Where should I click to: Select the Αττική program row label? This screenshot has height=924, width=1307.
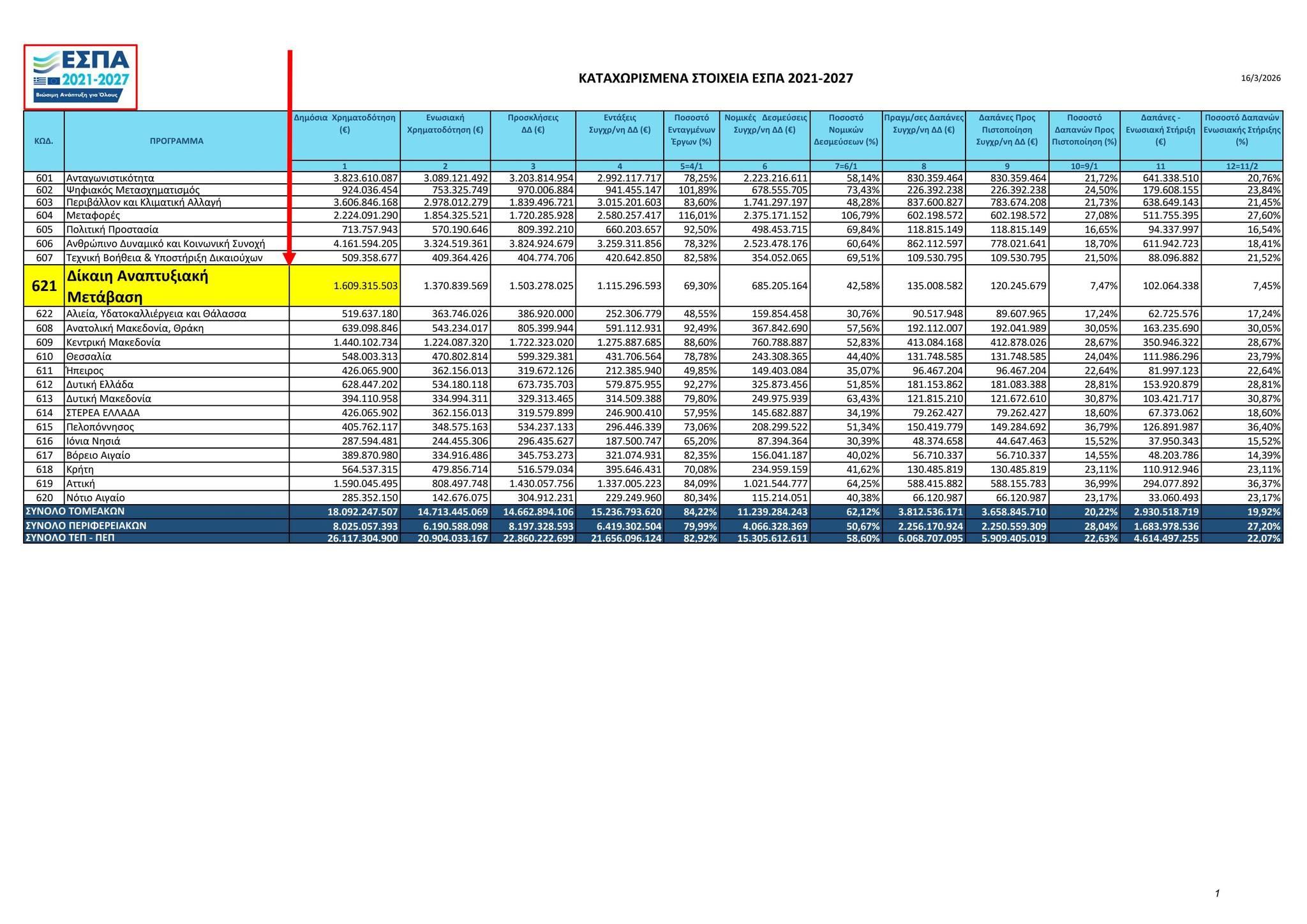tap(80, 484)
